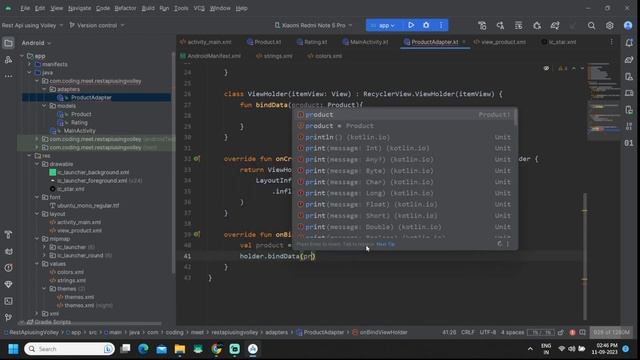Open more run actions menu
Image resolution: width=640 pixels, height=360 pixels.
point(441,25)
